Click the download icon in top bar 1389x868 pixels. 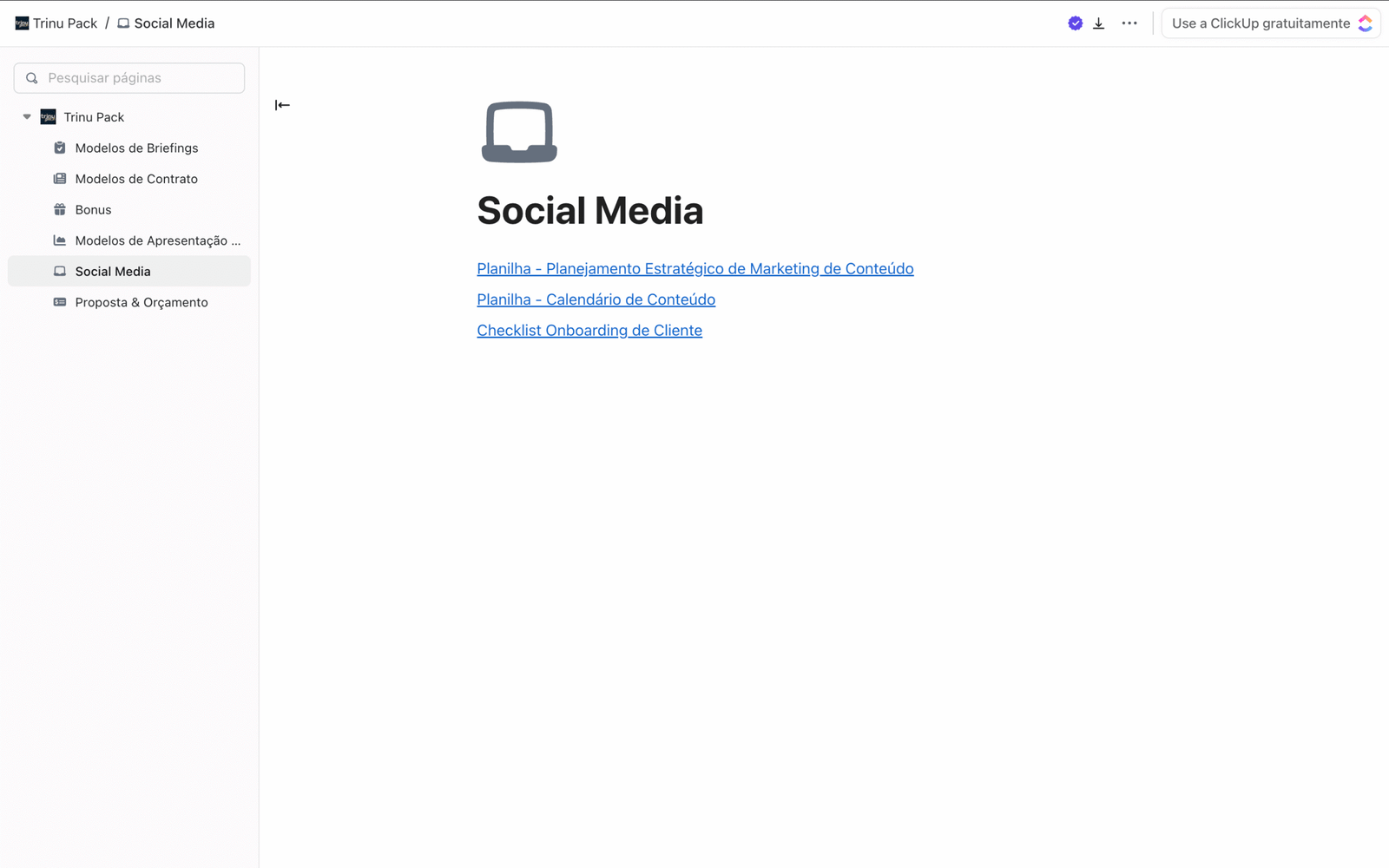point(1098,23)
